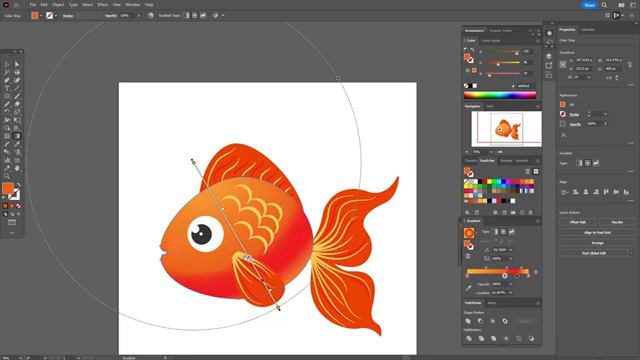Screen dimensions: 640x360
Task: Select the Ellipse shape tool
Action: tap(7, 96)
